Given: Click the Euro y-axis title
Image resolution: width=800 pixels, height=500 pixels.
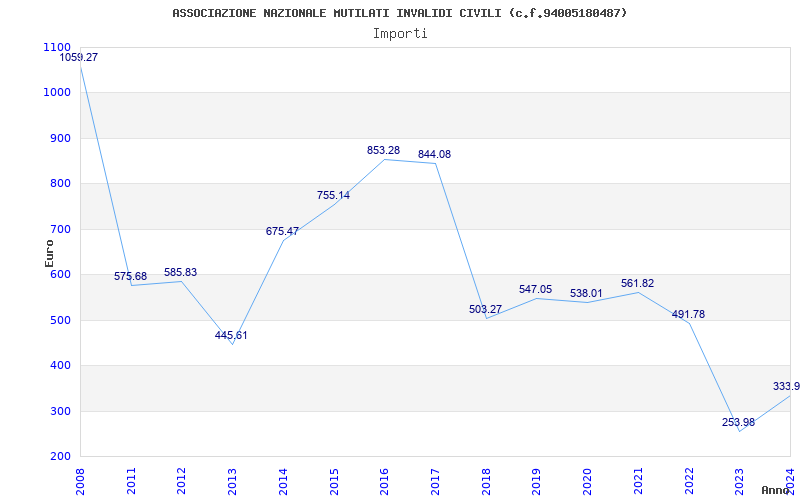Looking at the screenshot, I should (x=49, y=253).
